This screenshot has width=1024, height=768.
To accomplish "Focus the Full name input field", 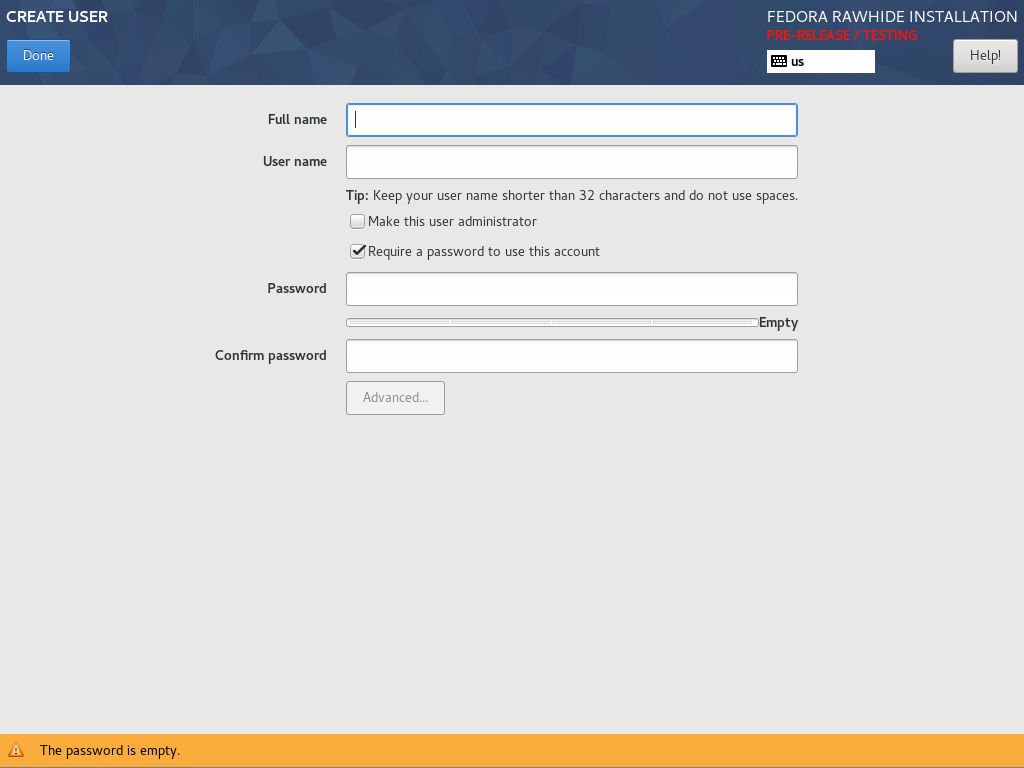I will click(571, 120).
